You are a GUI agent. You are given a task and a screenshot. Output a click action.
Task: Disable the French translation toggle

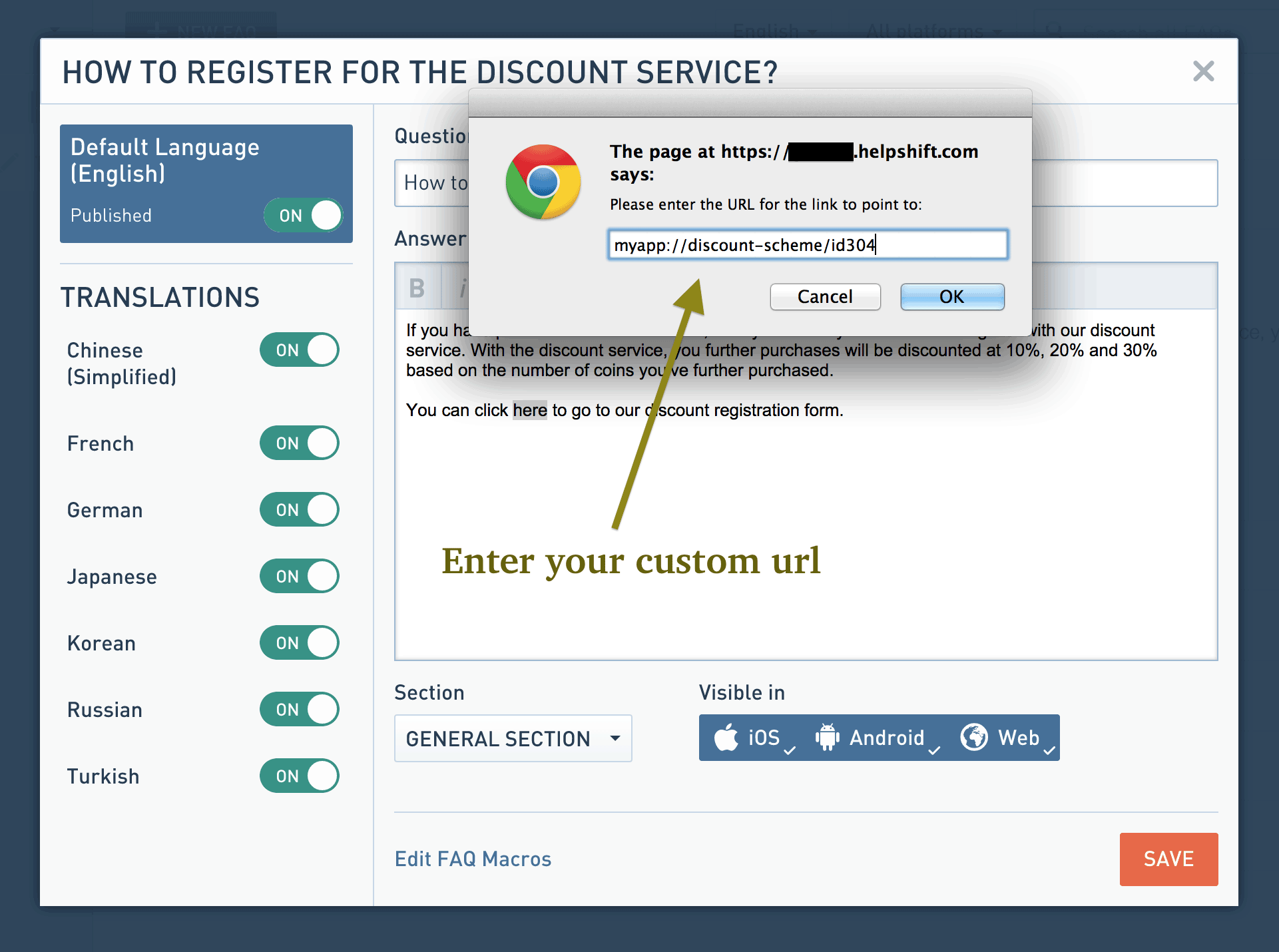(x=300, y=443)
